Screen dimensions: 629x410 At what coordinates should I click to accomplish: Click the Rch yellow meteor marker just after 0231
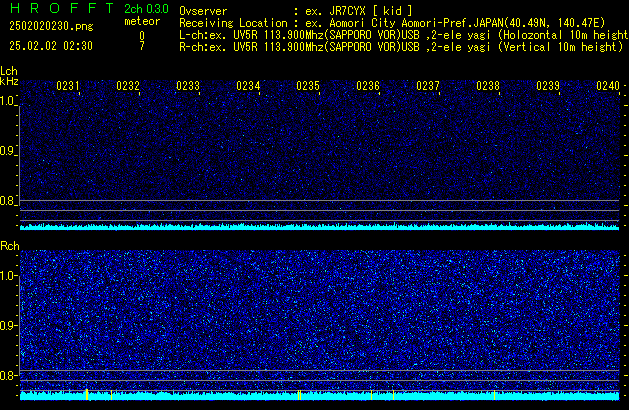tap(87, 394)
